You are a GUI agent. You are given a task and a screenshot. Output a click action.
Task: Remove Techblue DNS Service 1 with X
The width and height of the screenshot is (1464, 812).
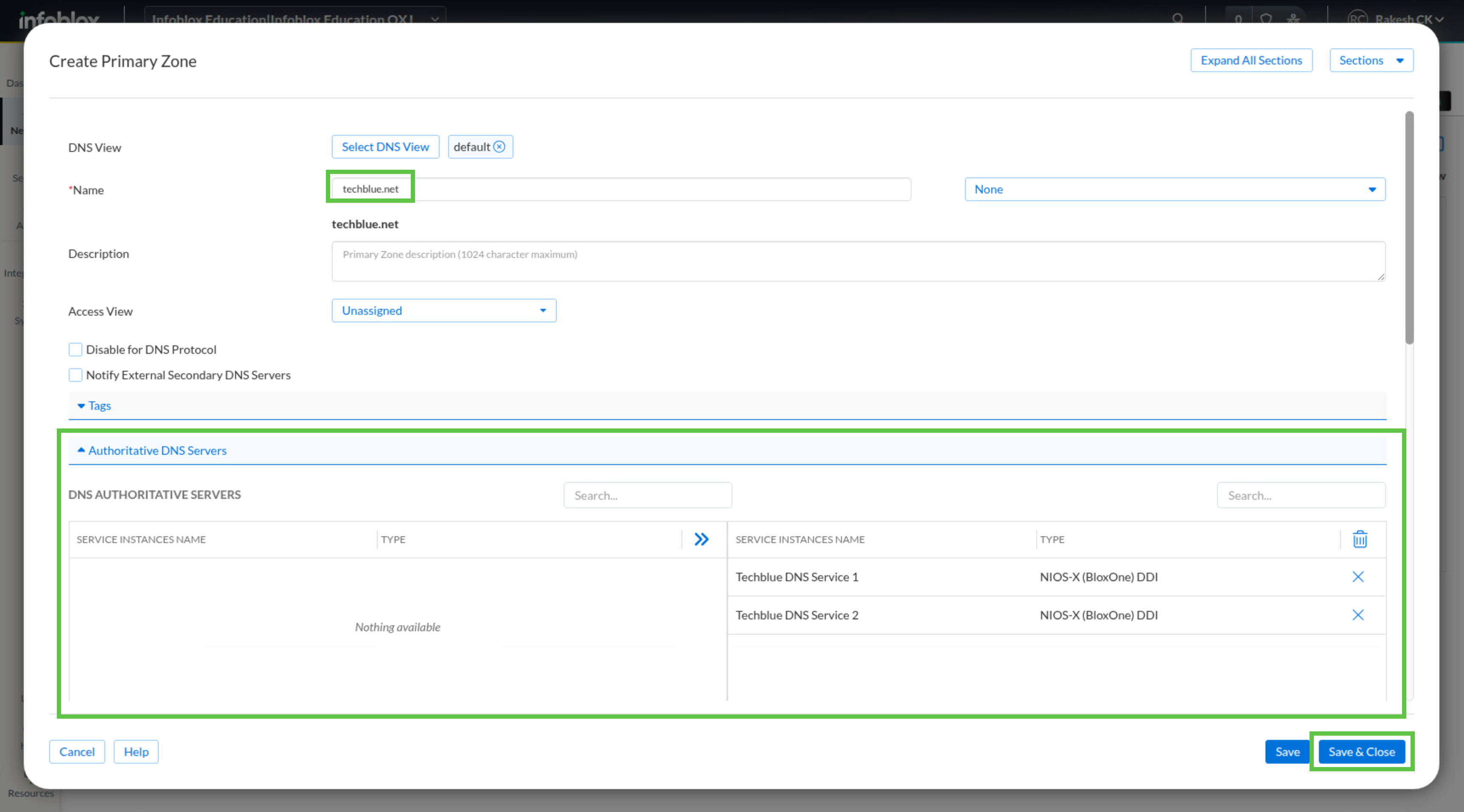(1358, 577)
